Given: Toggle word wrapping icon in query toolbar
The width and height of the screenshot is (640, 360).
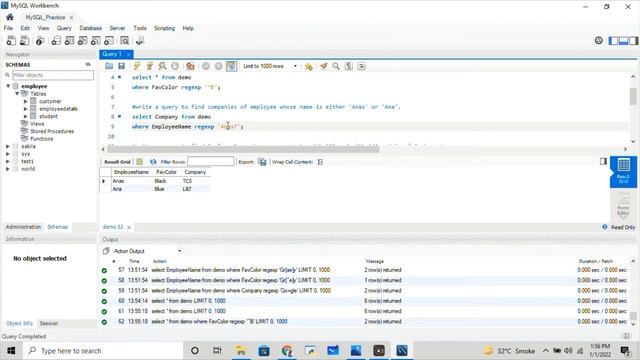Looking at the screenshot, I should coord(362,66).
